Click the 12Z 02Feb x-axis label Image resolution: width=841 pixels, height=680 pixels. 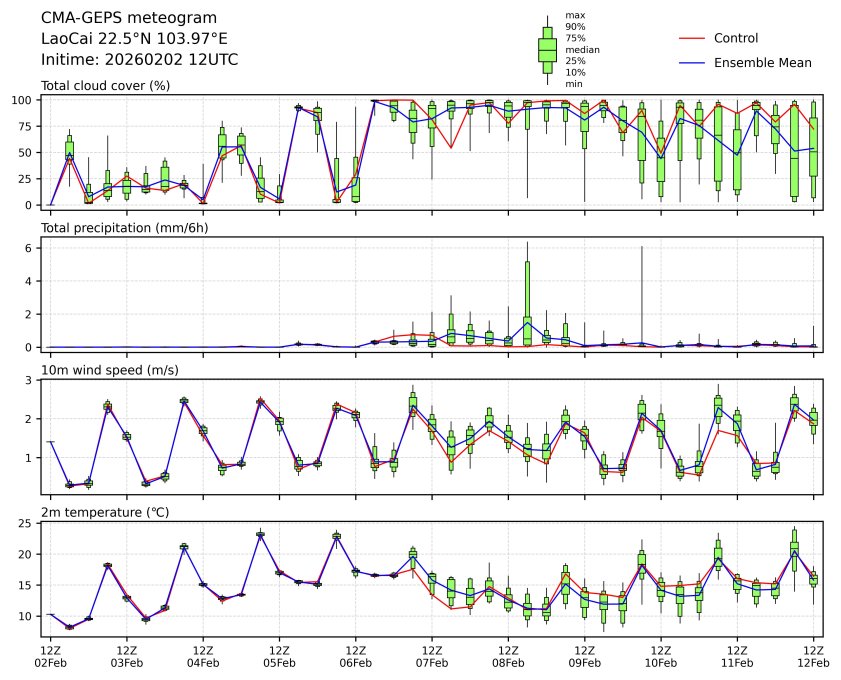(x=51, y=656)
